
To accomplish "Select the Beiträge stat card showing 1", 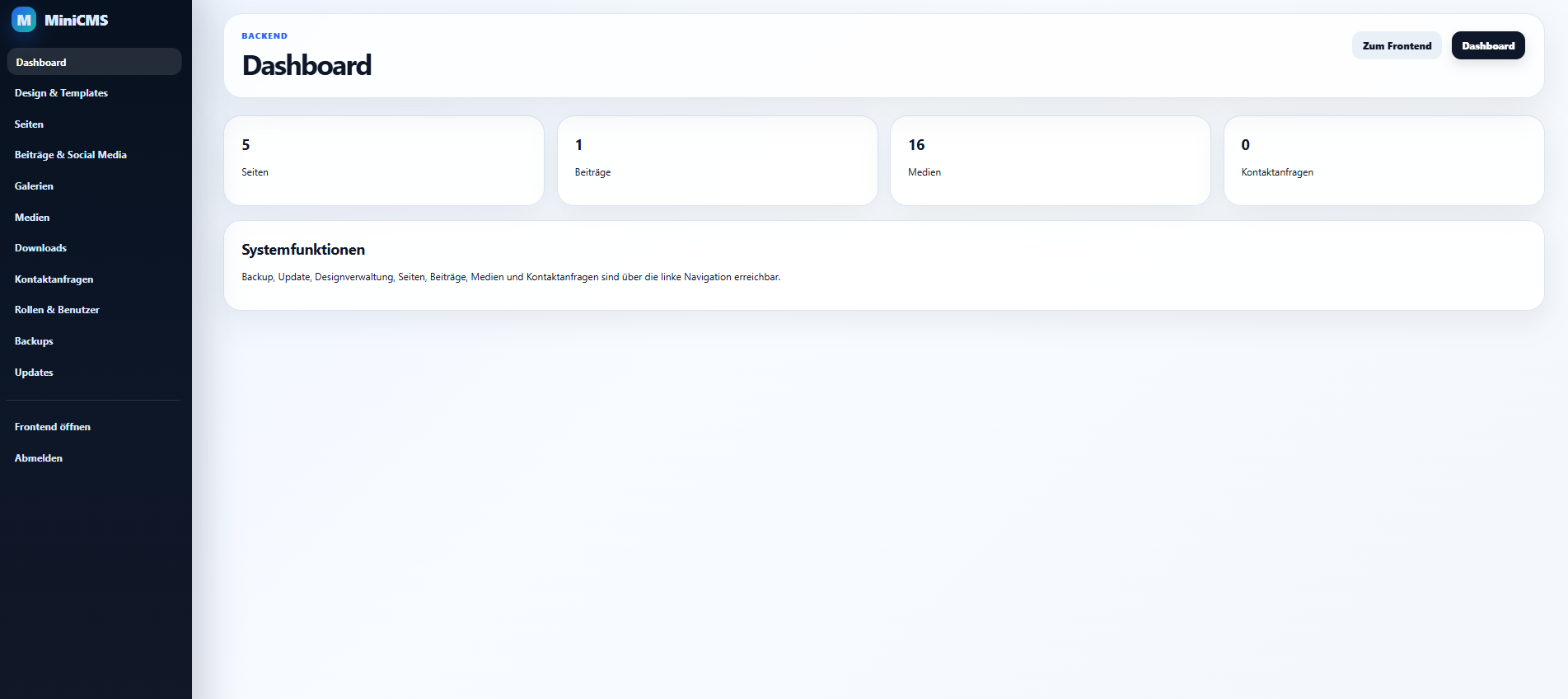I will [718, 161].
